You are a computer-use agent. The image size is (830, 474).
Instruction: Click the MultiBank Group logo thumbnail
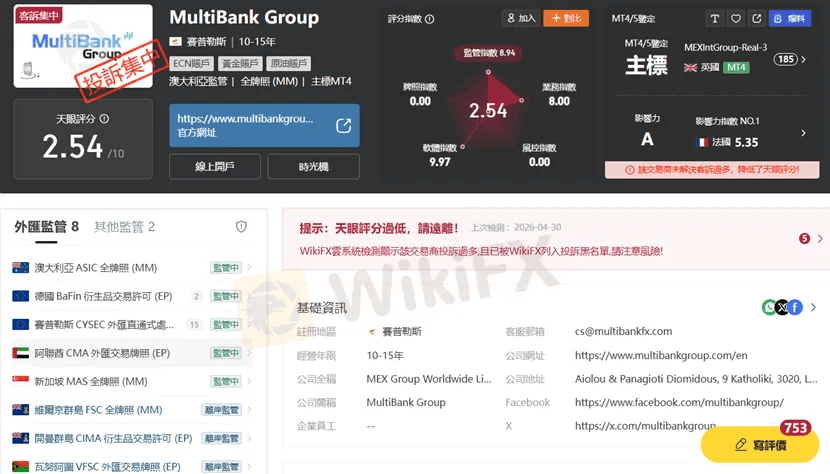coord(83,46)
